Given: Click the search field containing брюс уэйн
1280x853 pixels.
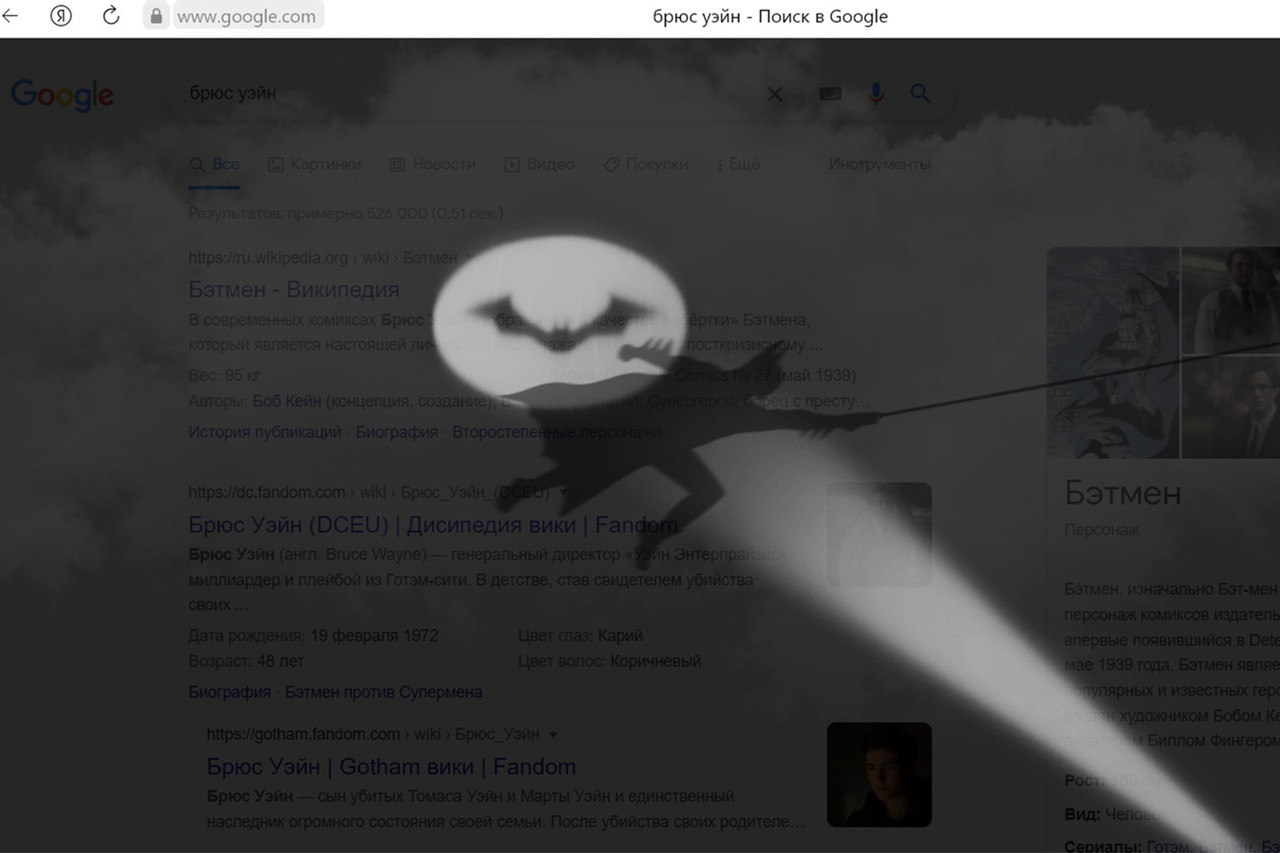Looking at the screenshot, I should (470, 94).
